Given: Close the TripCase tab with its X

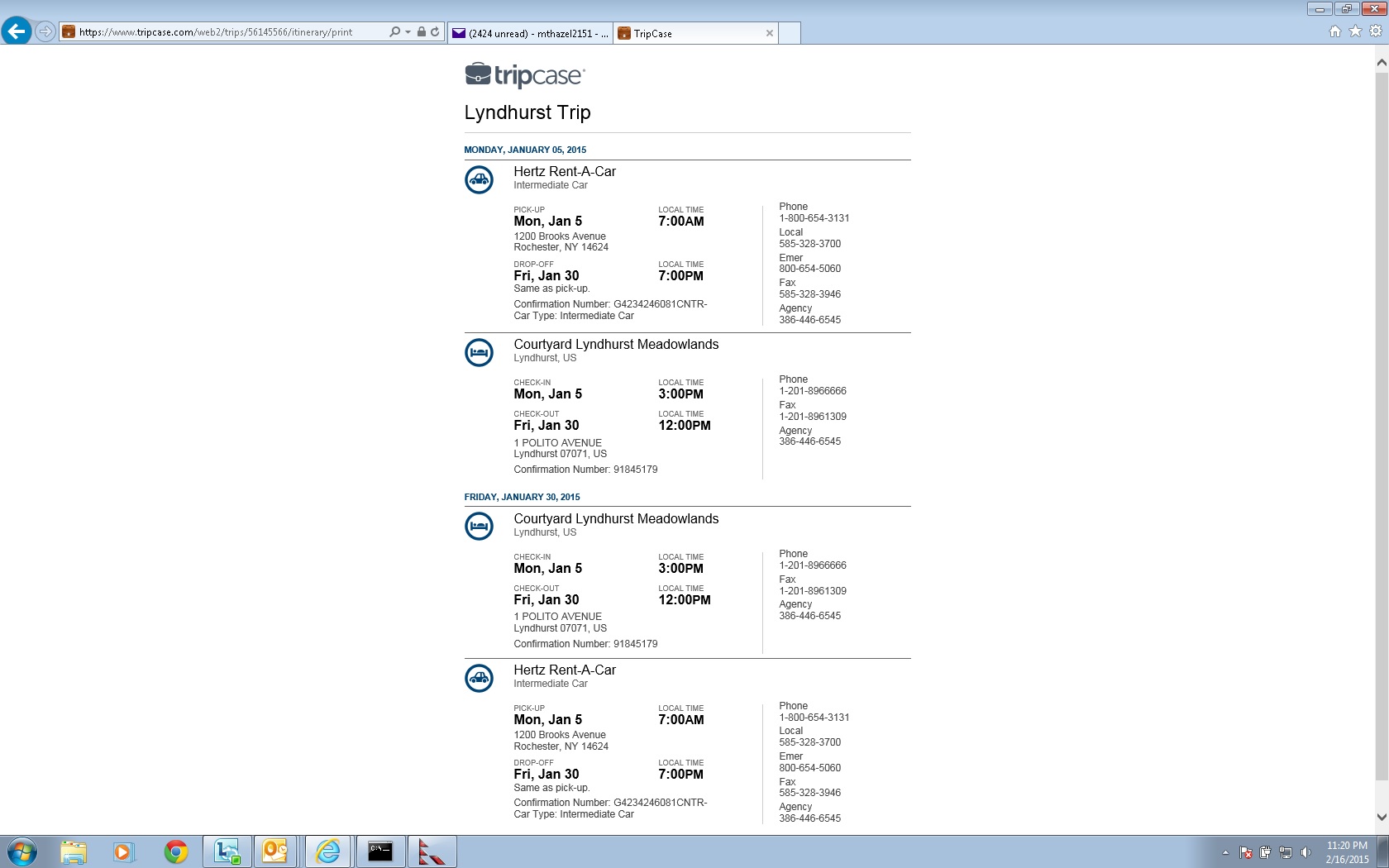Looking at the screenshot, I should (x=770, y=33).
